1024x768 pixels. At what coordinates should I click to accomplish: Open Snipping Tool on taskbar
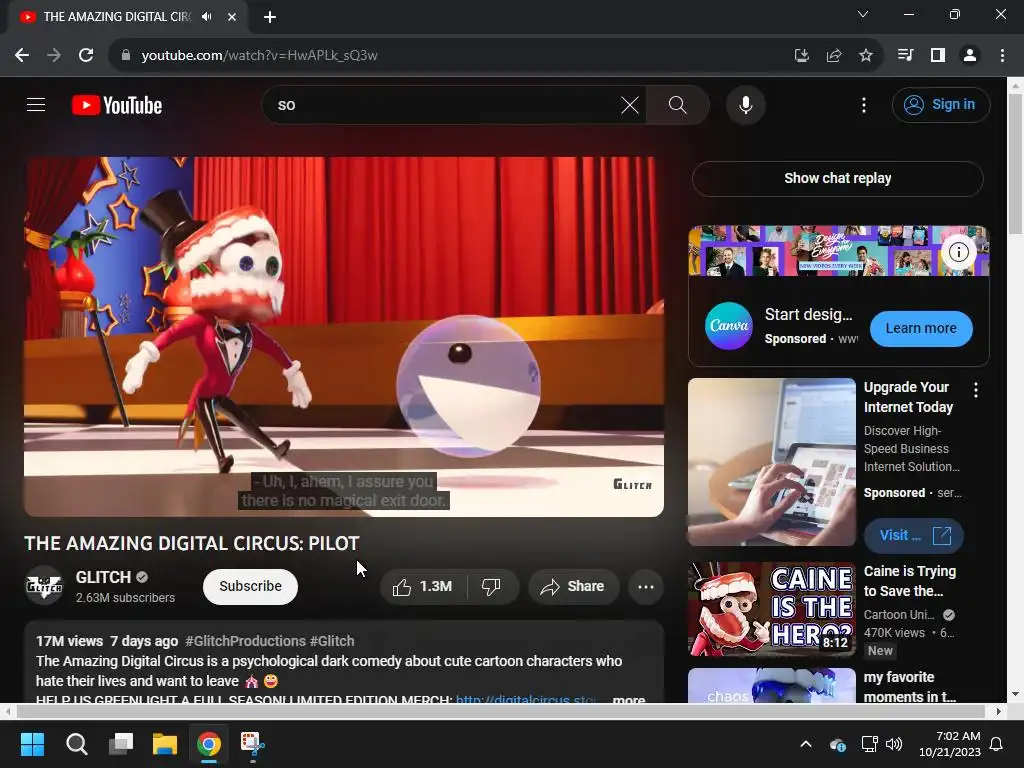coord(253,744)
